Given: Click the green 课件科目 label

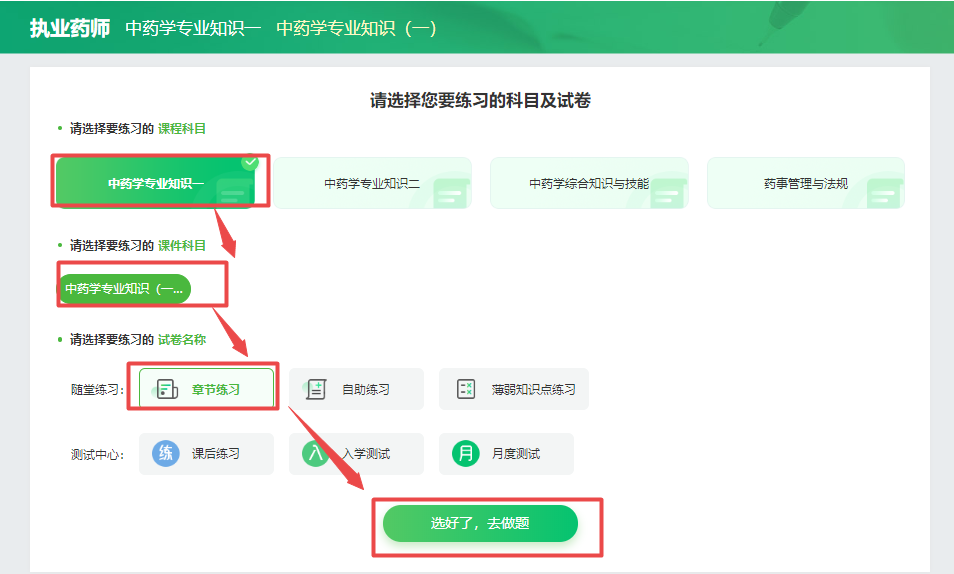Looking at the screenshot, I should [182, 245].
